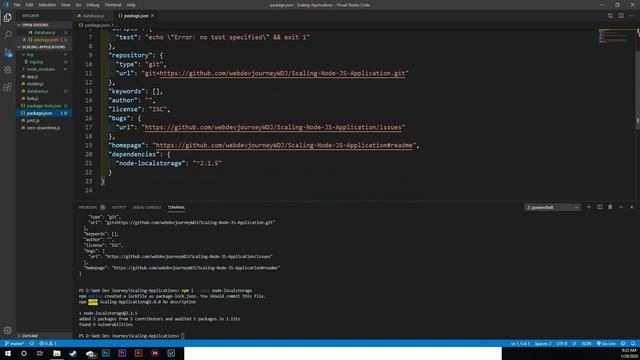Open problems count in status bar
Viewport: 640px width, 360px height.
[x=48, y=344]
